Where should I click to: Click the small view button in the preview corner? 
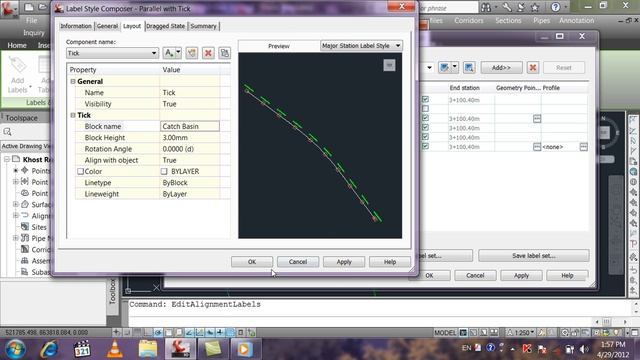(389, 65)
